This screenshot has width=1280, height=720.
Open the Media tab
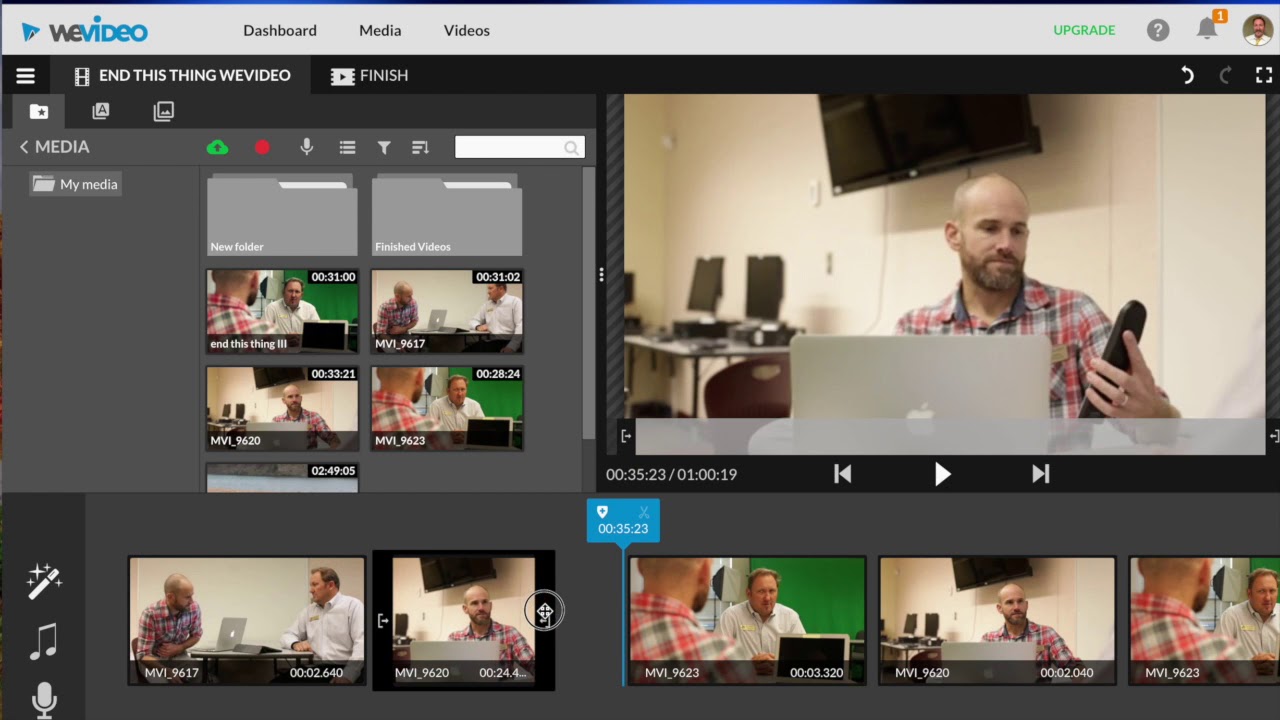pos(380,31)
